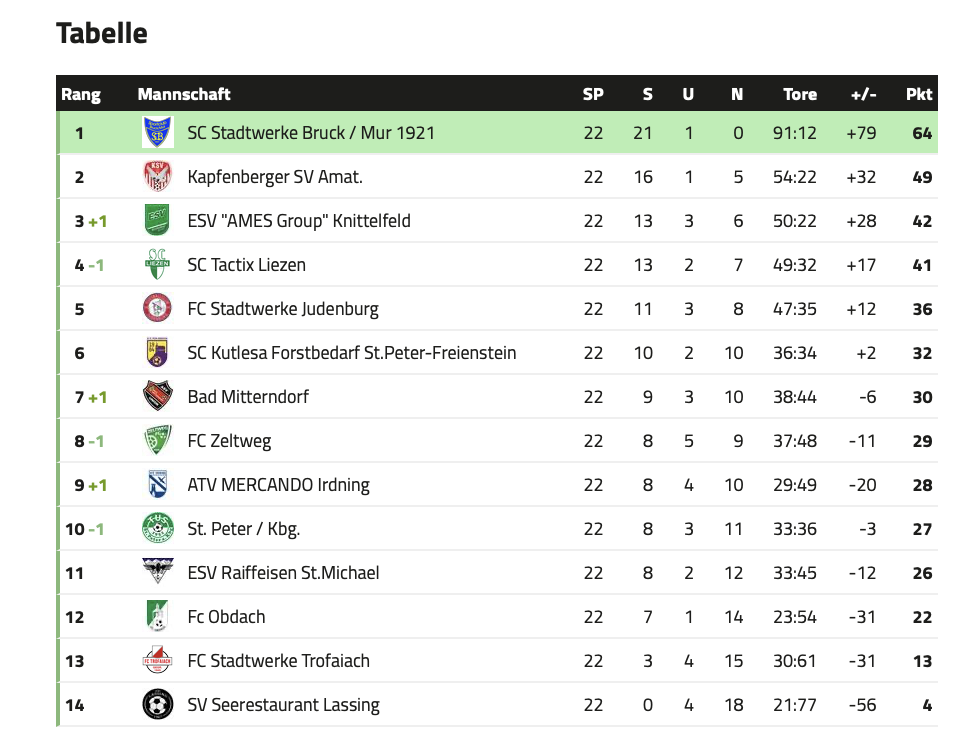Click the Rang column header
Viewport: 974px width, 734px height.
[x=81, y=94]
